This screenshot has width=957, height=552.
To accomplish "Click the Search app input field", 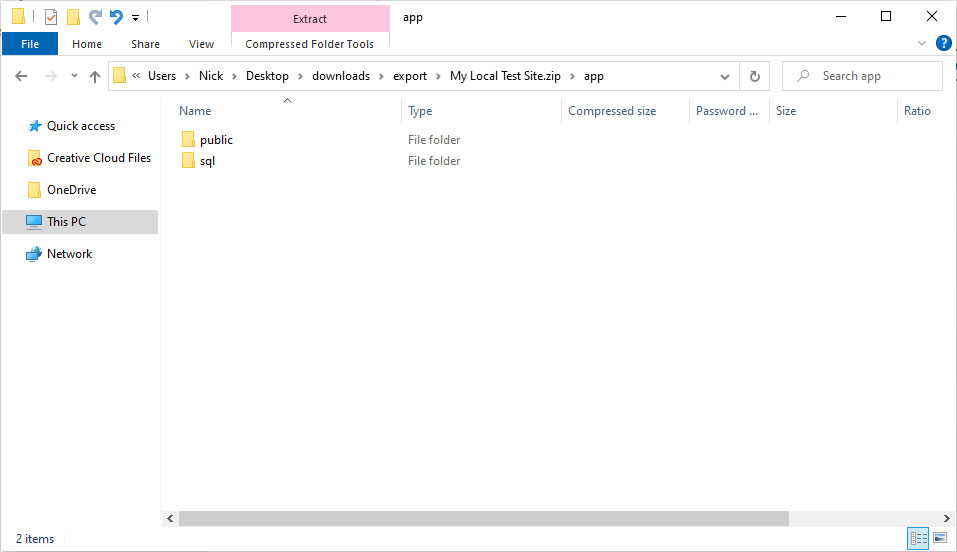I will [862, 76].
